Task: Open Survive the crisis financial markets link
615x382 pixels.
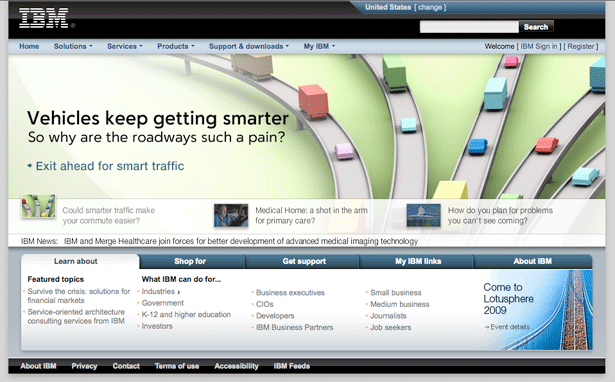Action: tap(78, 296)
